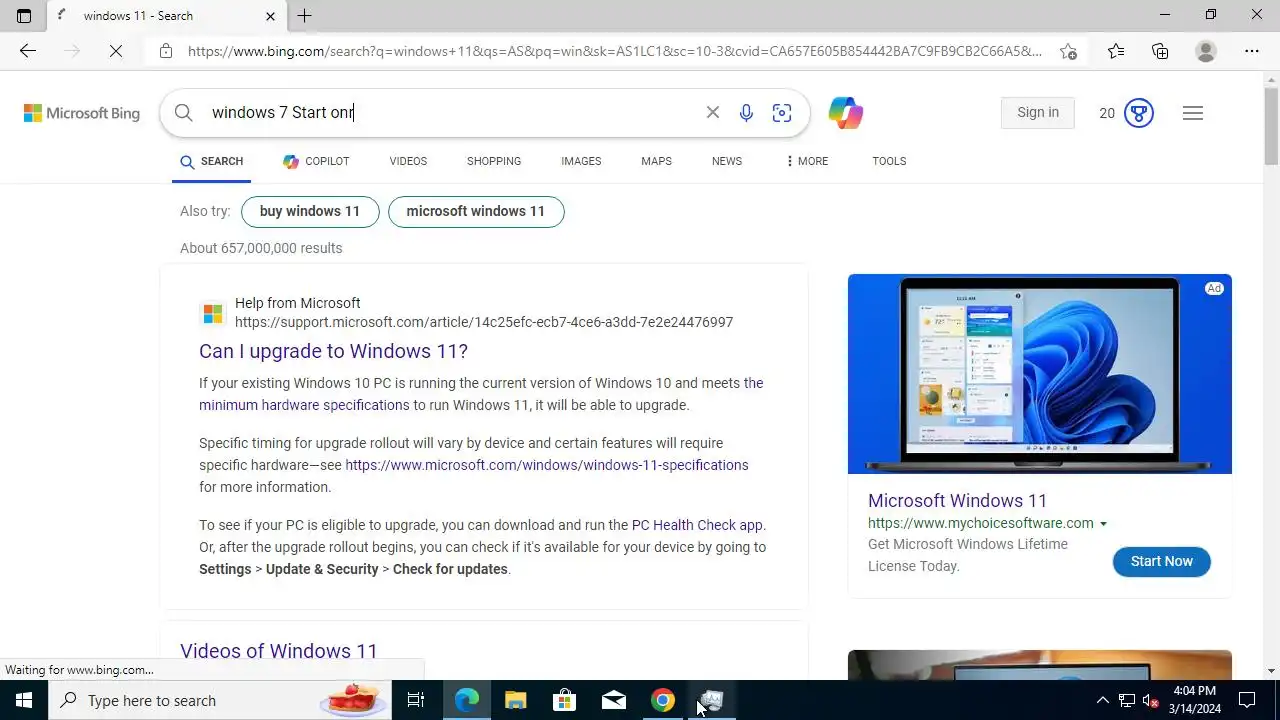The width and height of the screenshot is (1280, 720).
Task: Click the Help from Microsoft source label
Action: pos(297,303)
